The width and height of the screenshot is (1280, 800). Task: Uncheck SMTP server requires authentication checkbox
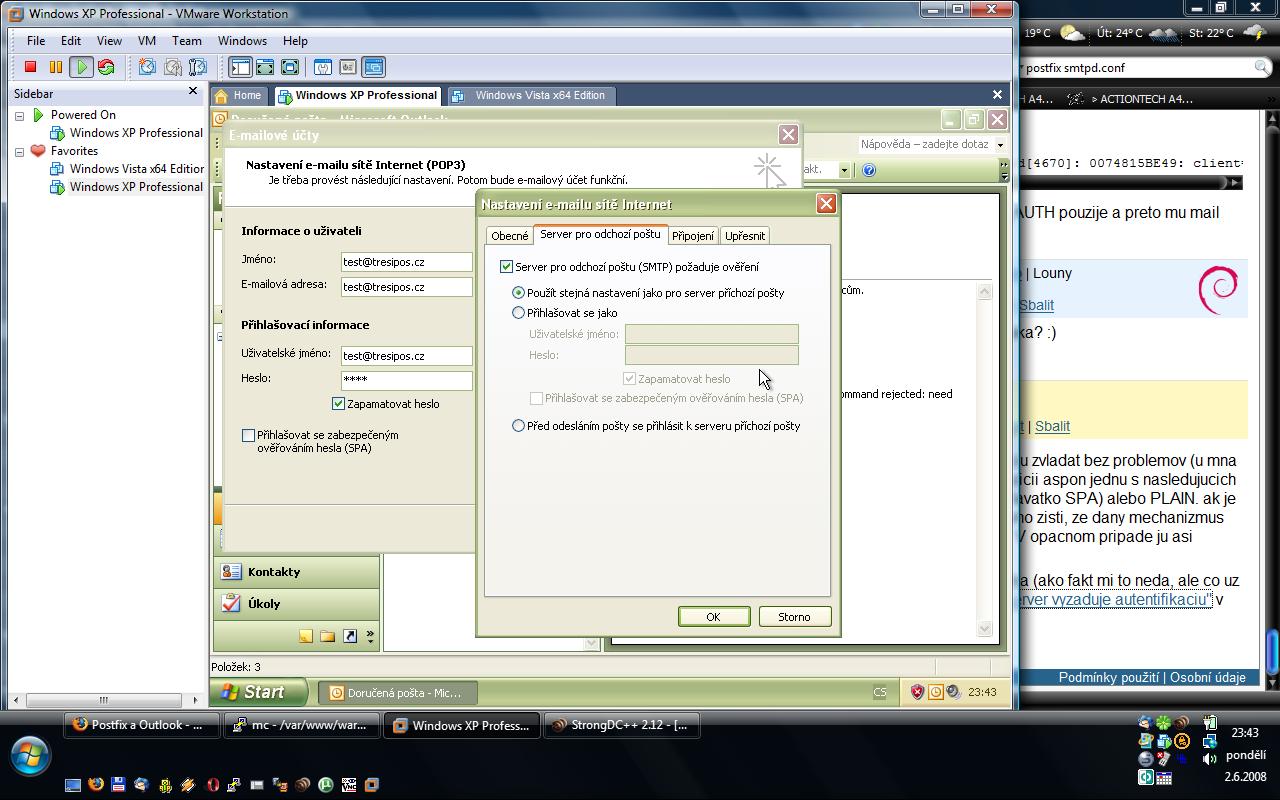click(x=506, y=266)
